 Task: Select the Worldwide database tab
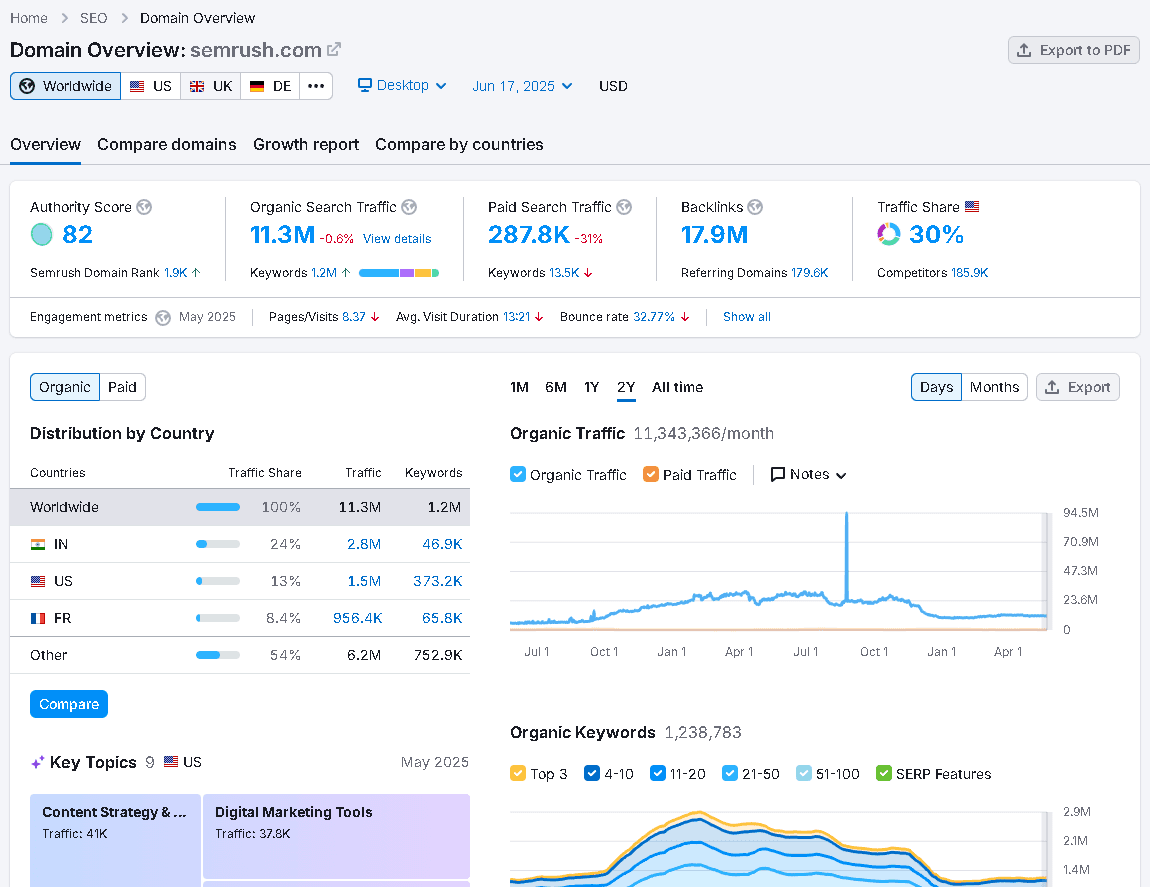pyautogui.click(x=65, y=86)
